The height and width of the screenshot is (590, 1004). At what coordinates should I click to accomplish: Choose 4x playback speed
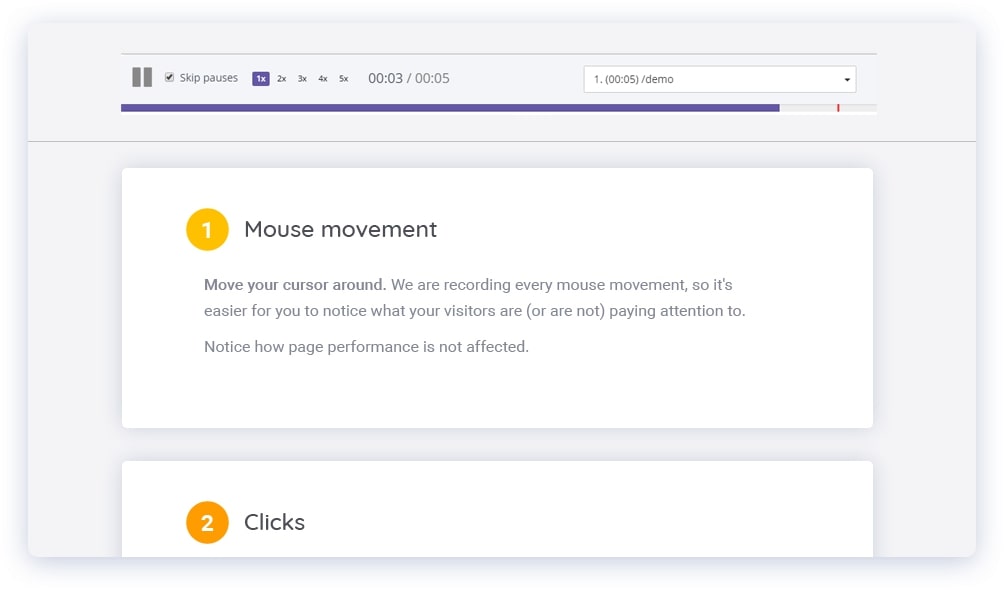point(323,79)
